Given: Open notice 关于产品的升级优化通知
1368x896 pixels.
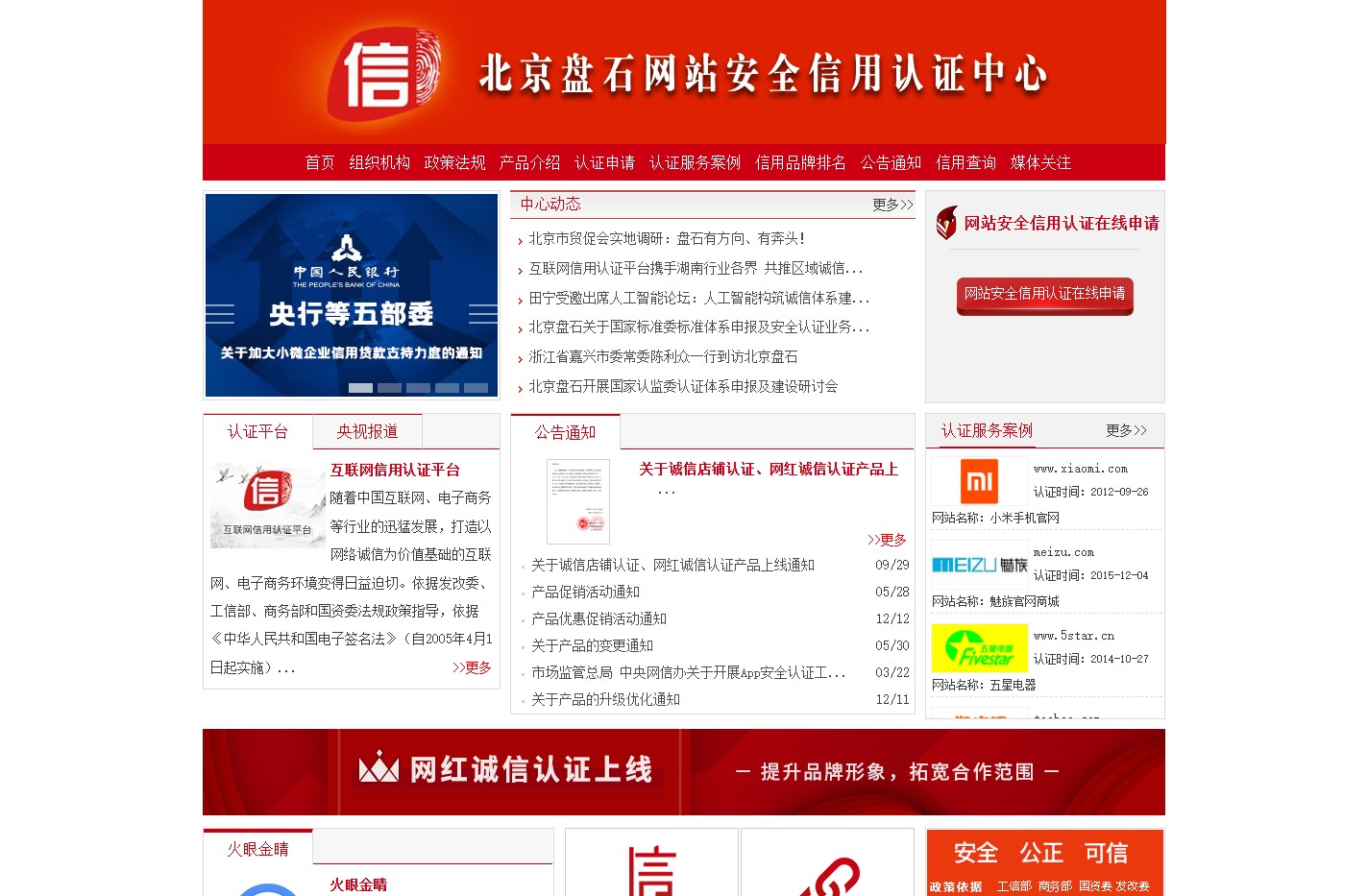Looking at the screenshot, I should coord(605,699).
